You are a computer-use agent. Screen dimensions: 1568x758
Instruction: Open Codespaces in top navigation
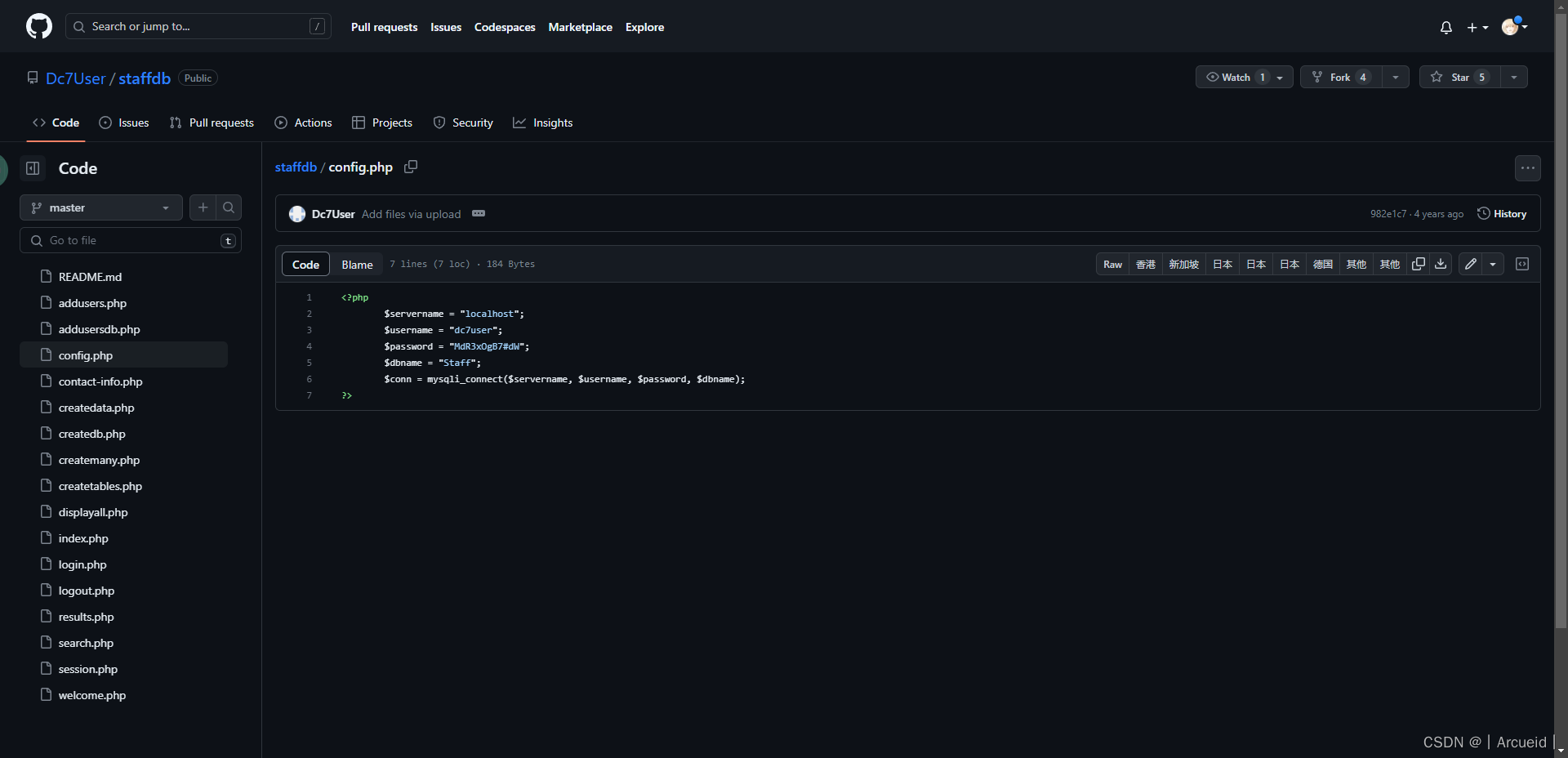[x=505, y=27]
